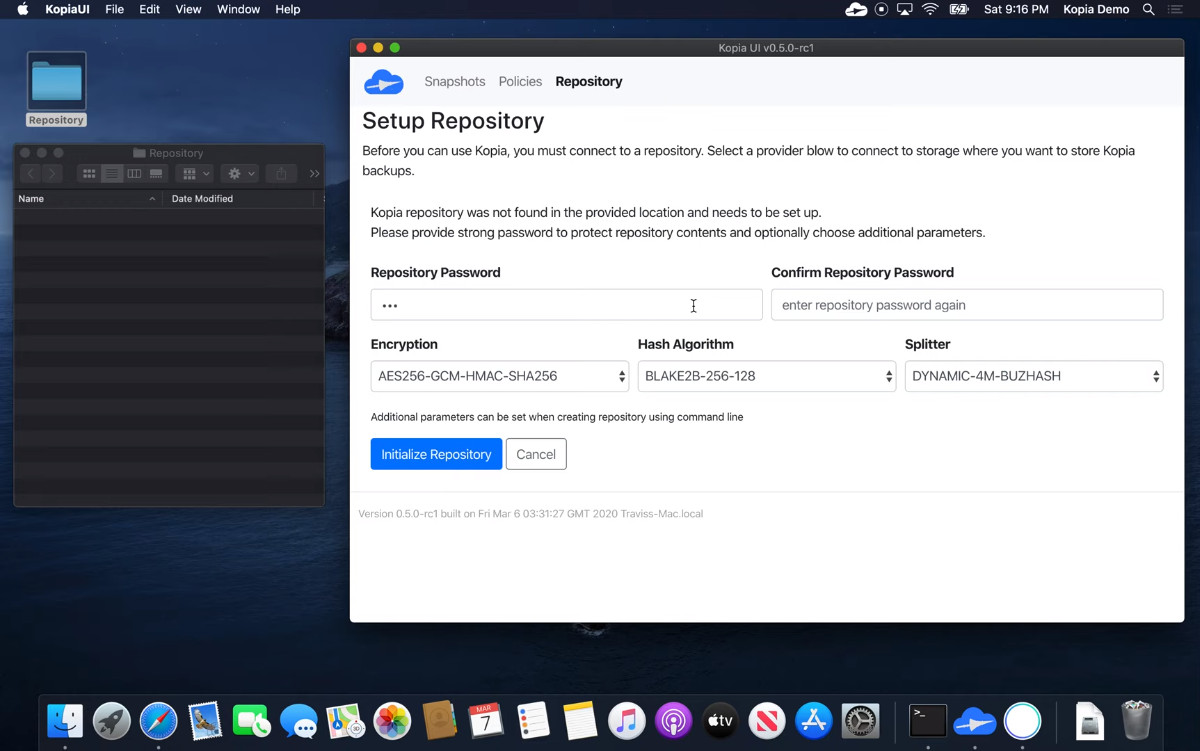This screenshot has width=1200, height=751.
Task: Switch Finder to gallery view
Action: (156, 173)
